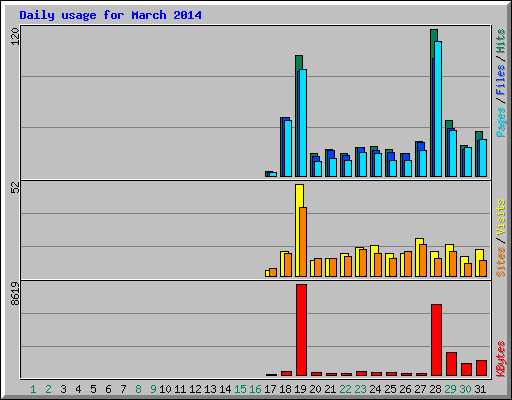Select day 16 on the date axis
The height and width of the screenshot is (400, 512).
point(255,389)
